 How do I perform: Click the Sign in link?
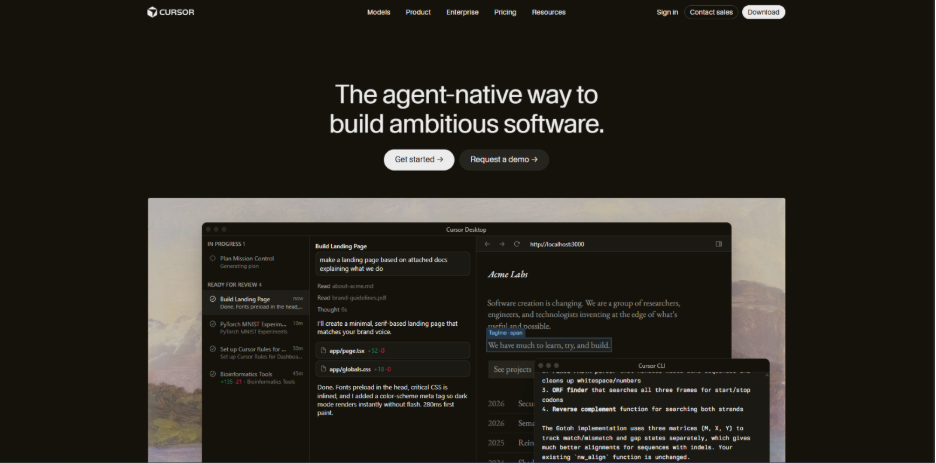point(667,12)
